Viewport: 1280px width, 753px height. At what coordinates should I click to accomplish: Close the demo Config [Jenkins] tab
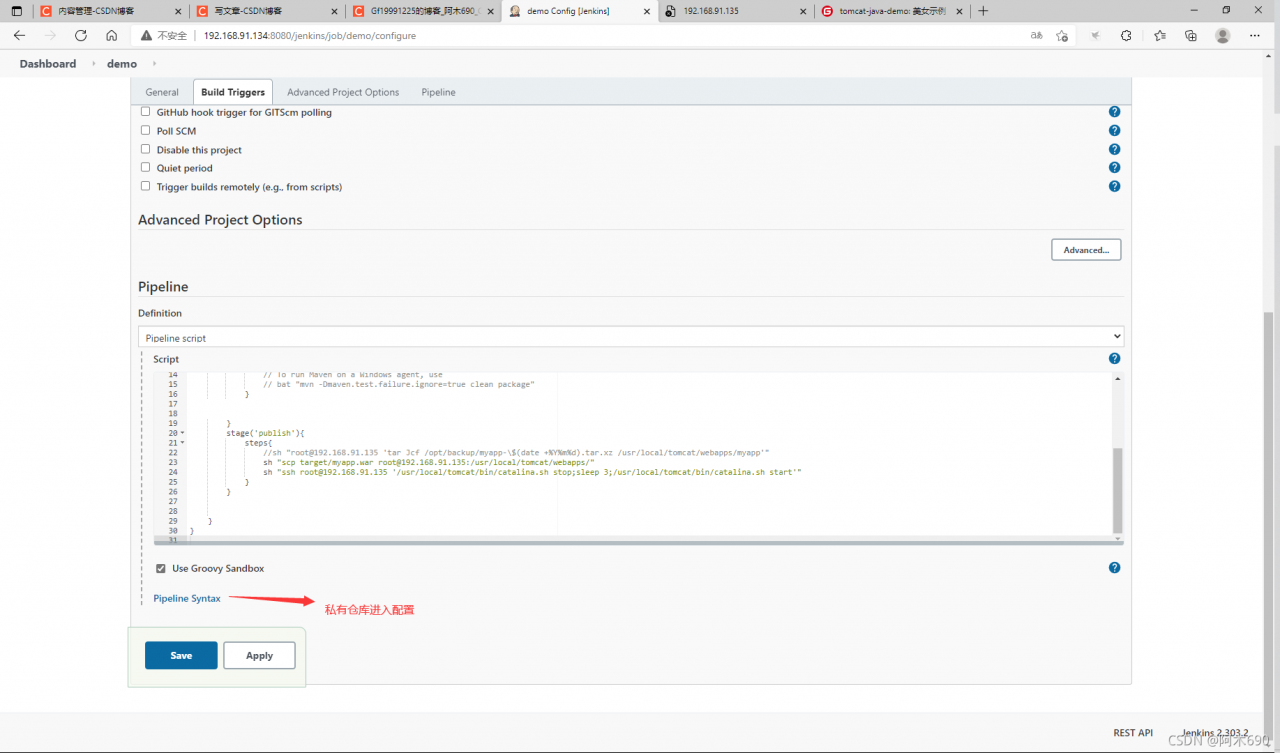tap(645, 11)
